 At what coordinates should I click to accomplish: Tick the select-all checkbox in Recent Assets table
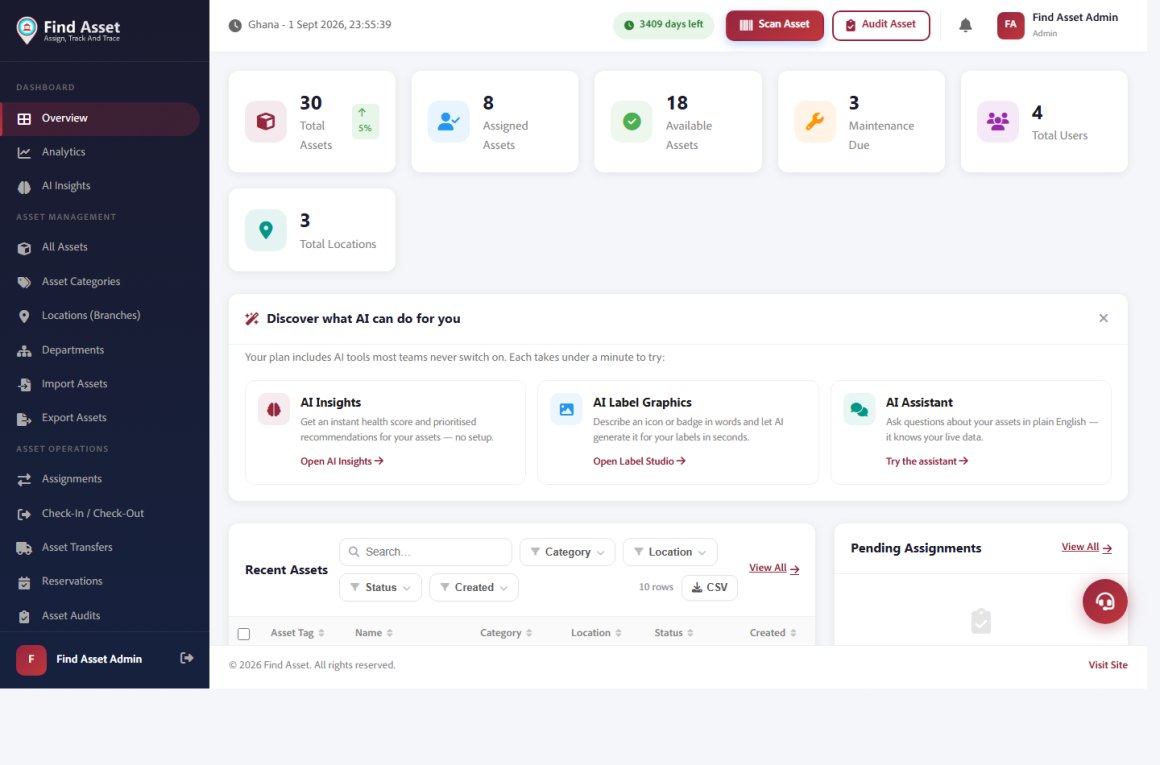pos(243,633)
